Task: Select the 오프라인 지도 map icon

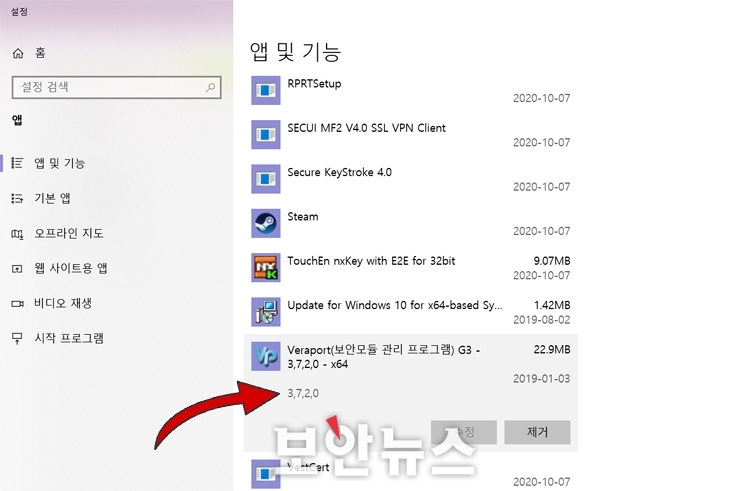Action: pyautogui.click(x=17, y=233)
